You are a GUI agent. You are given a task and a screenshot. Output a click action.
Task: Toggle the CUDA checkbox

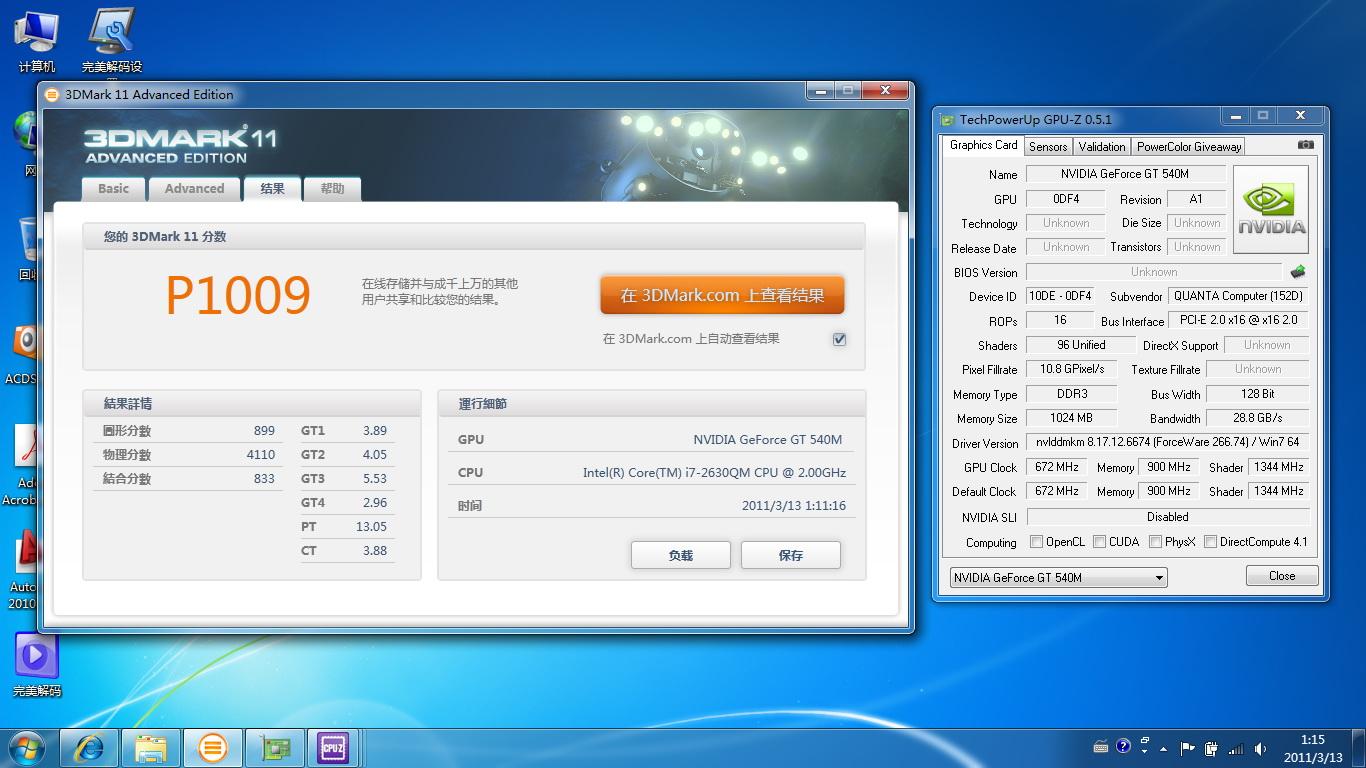point(1099,542)
